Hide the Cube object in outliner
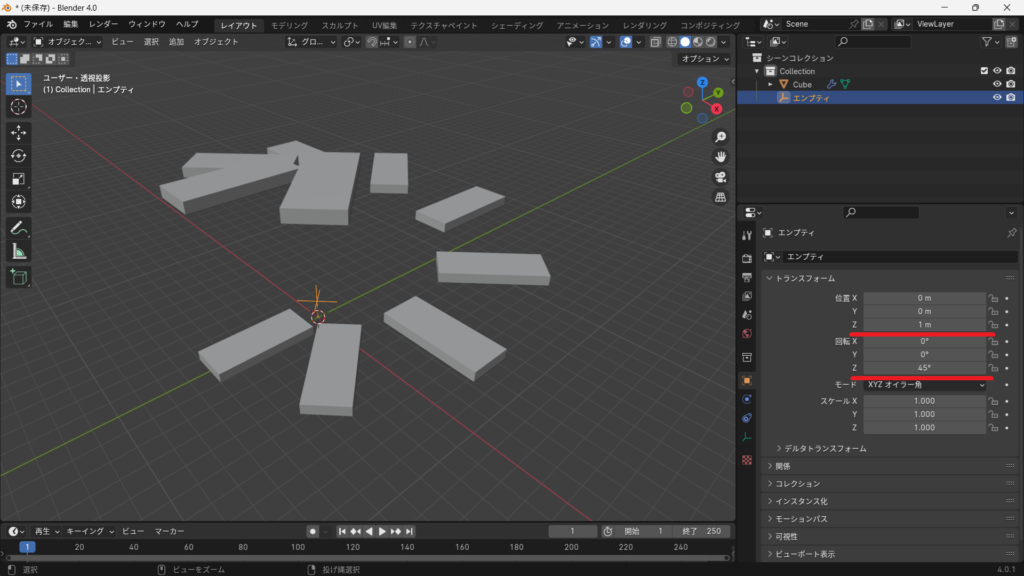 coord(997,84)
